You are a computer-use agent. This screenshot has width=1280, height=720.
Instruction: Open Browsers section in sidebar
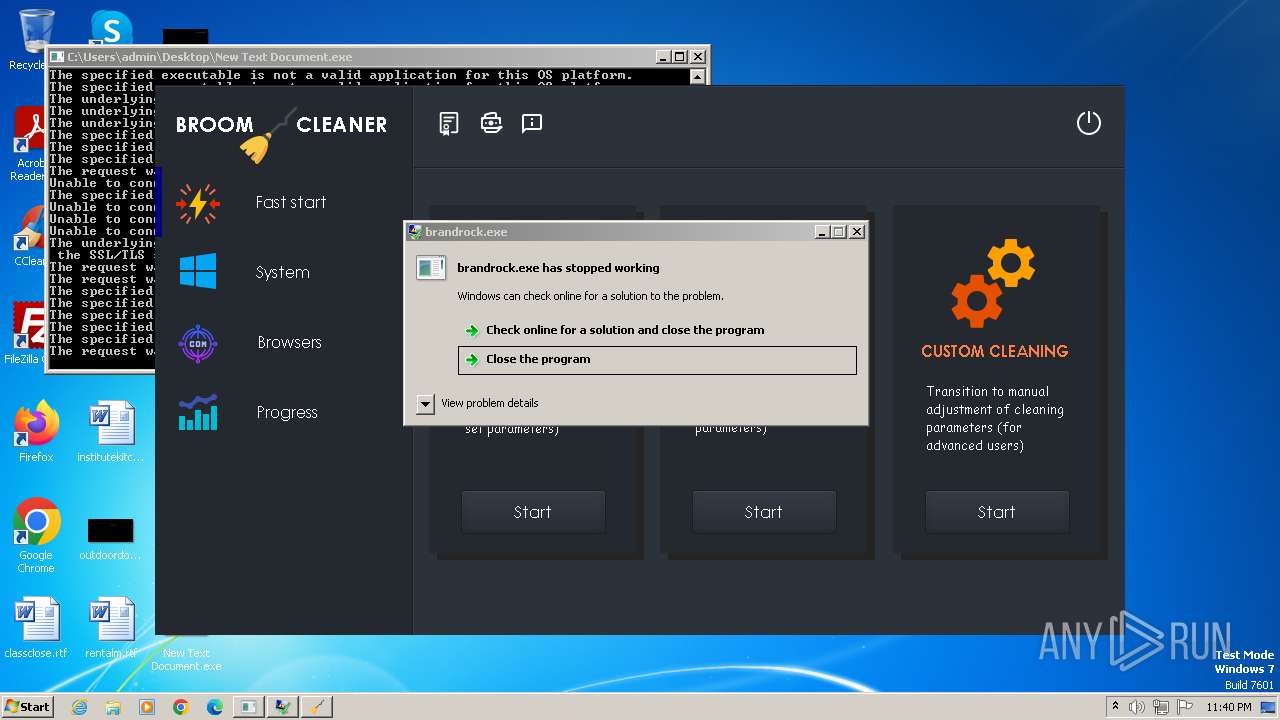[x=289, y=342]
